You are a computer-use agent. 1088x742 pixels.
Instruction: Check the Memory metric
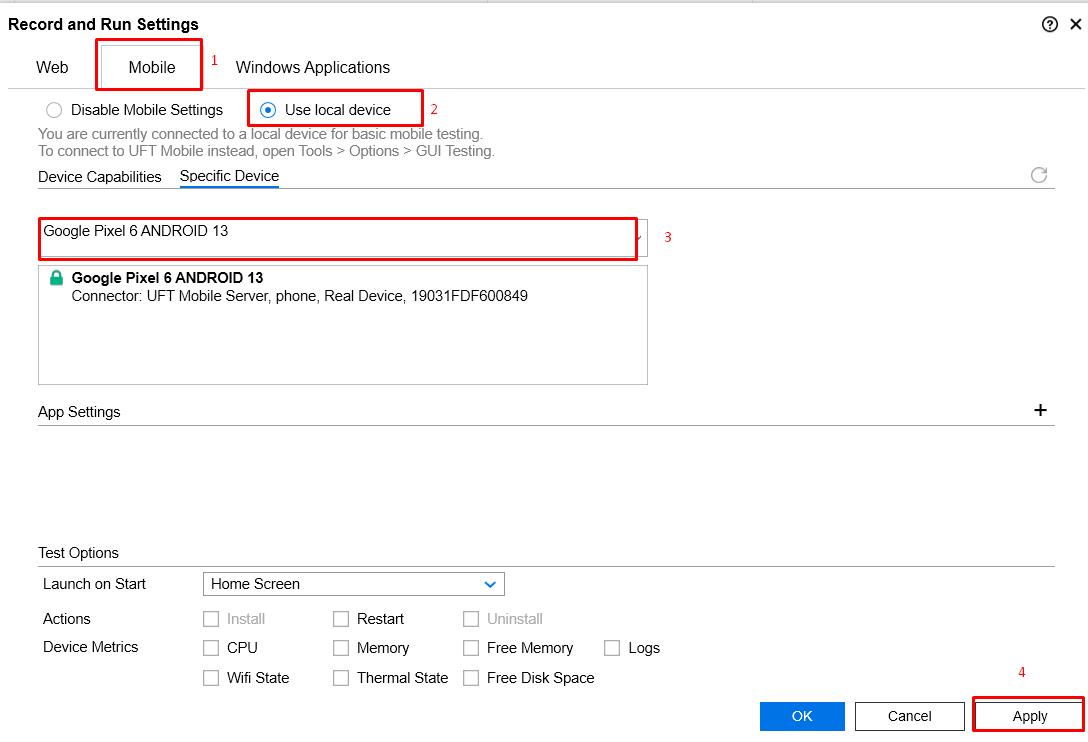(341, 648)
